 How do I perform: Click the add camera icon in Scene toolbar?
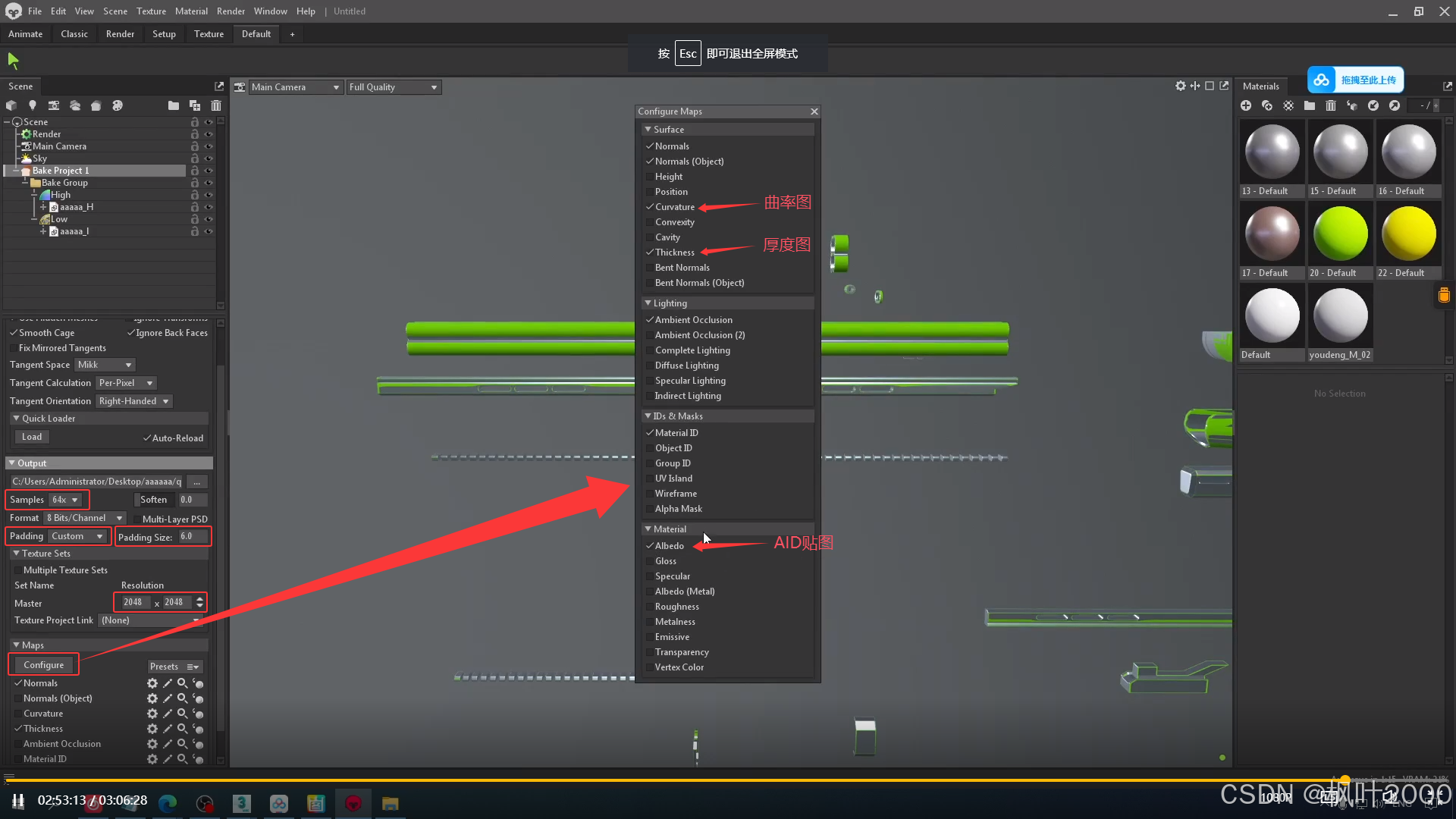[54, 105]
